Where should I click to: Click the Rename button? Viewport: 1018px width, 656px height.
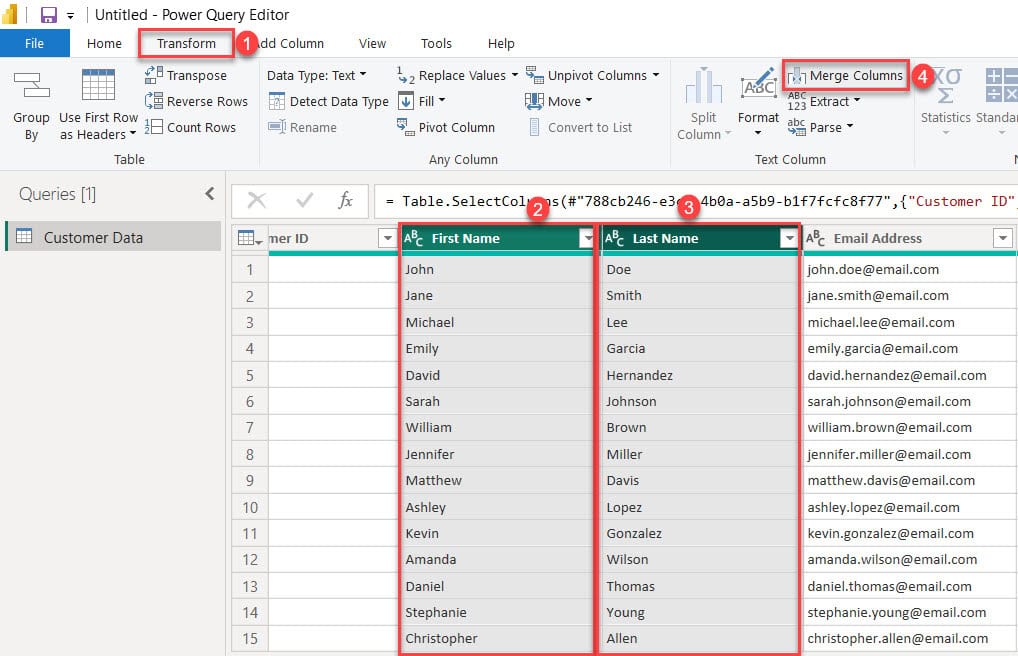click(x=303, y=127)
